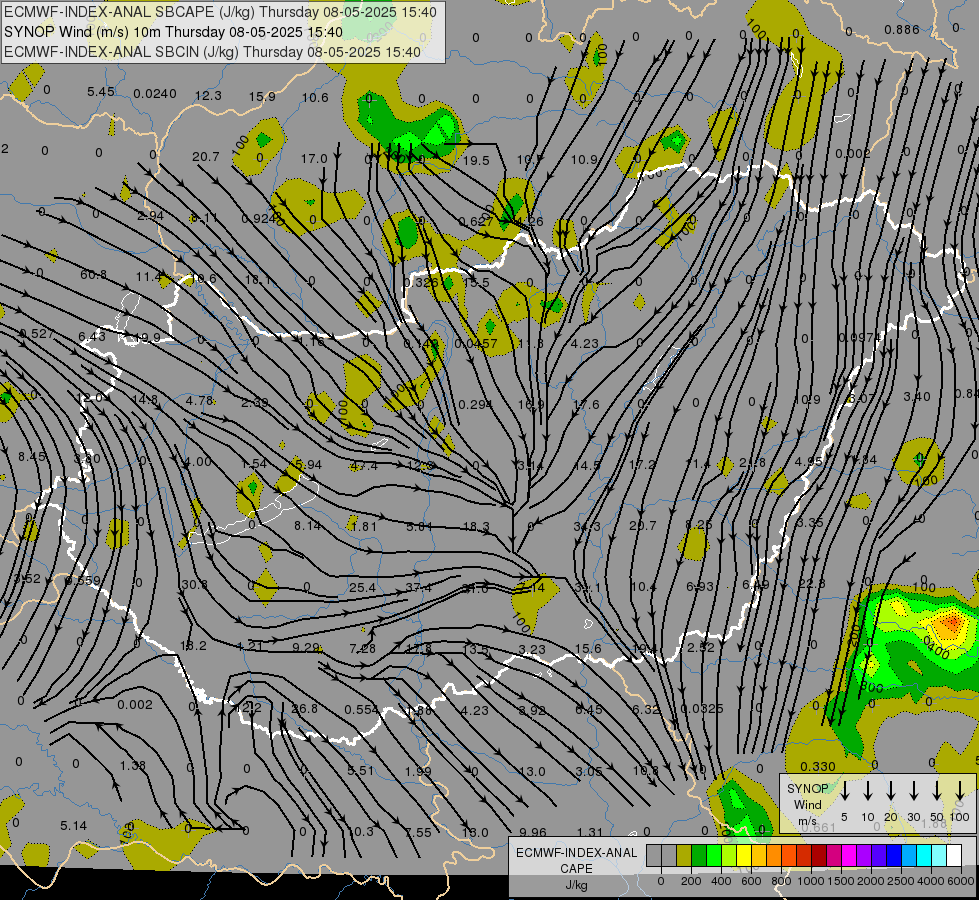This screenshot has width=979, height=900.
Task: Click the map value 5.45
Action: [x=101, y=92]
